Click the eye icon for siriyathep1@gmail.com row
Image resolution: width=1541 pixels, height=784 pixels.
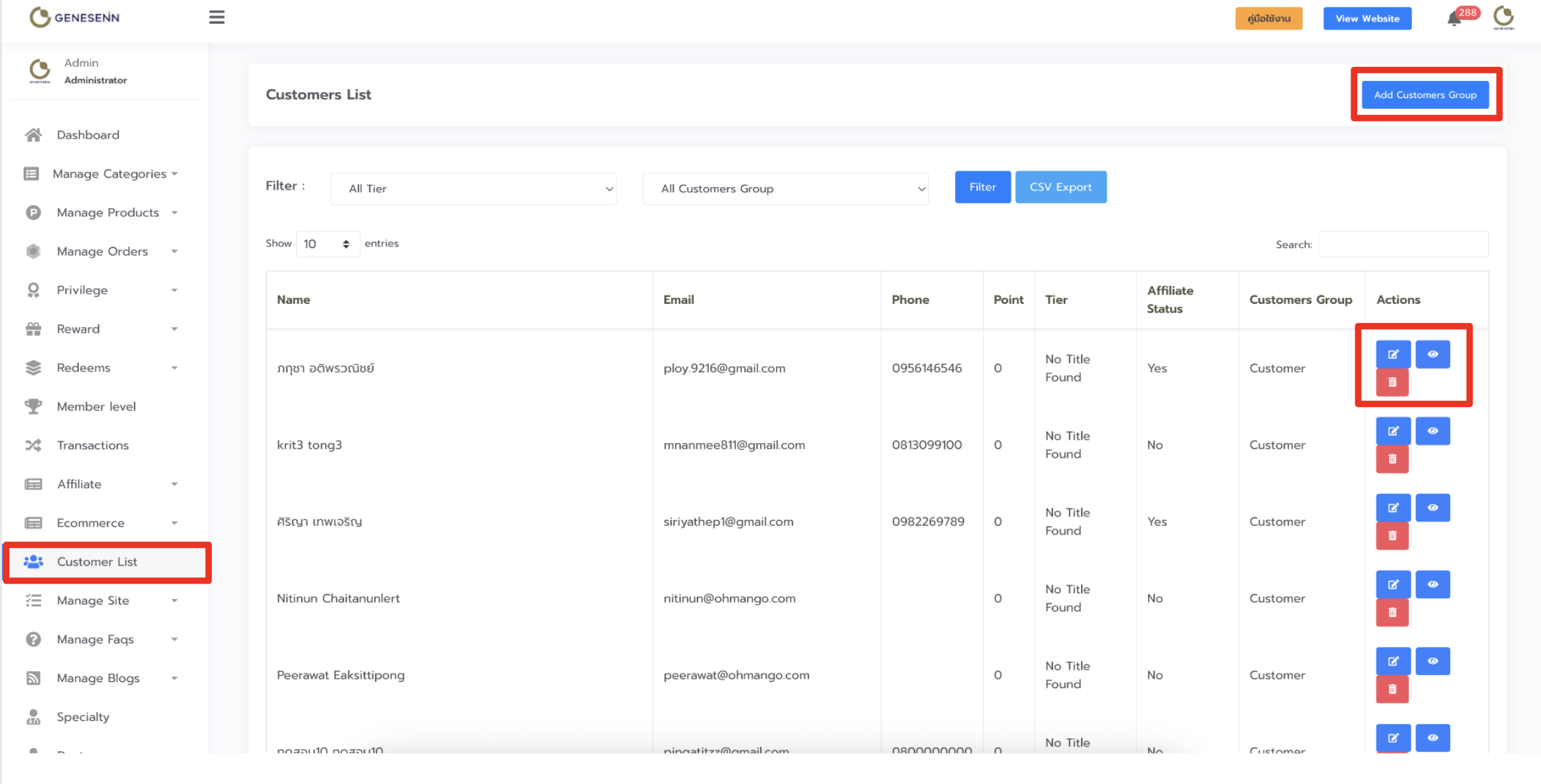click(x=1432, y=508)
